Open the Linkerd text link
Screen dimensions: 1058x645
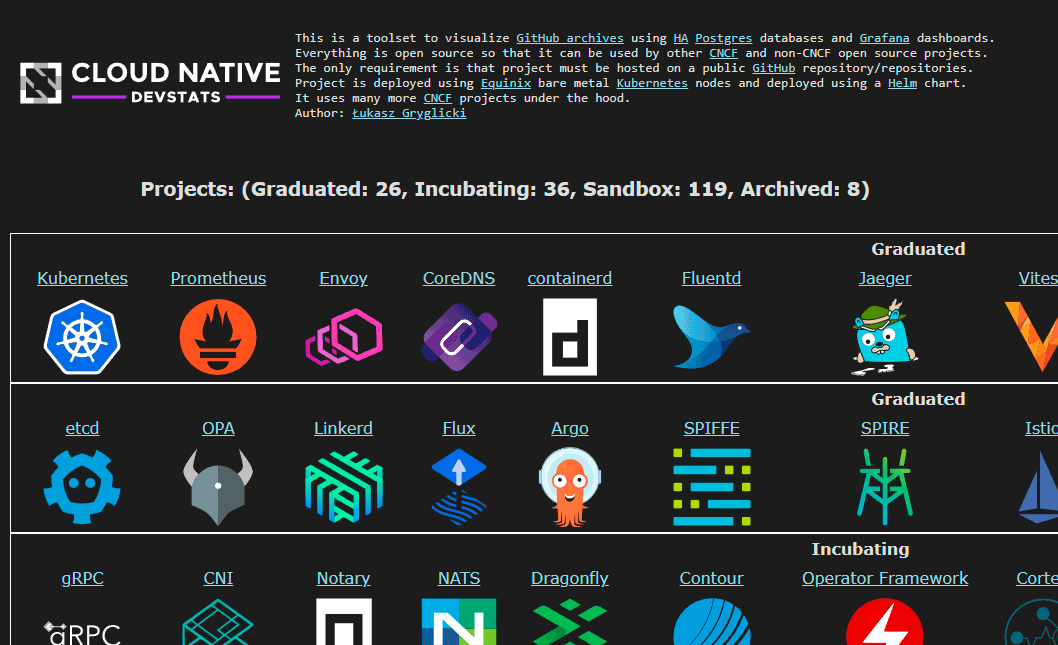click(x=343, y=428)
